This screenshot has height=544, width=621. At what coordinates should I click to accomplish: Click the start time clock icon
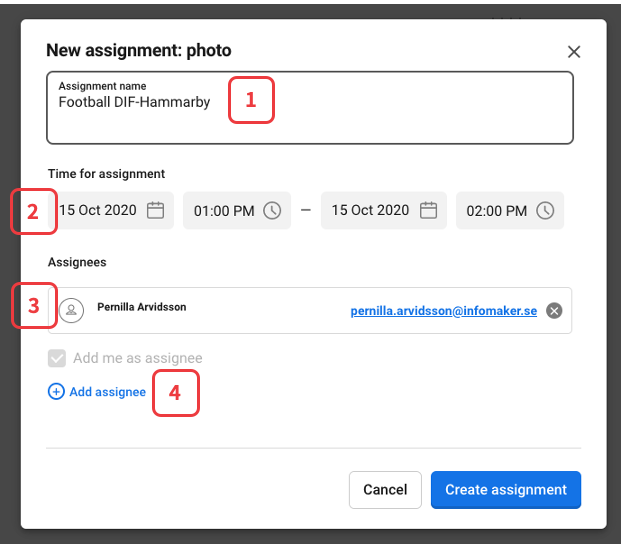[272, 211]
